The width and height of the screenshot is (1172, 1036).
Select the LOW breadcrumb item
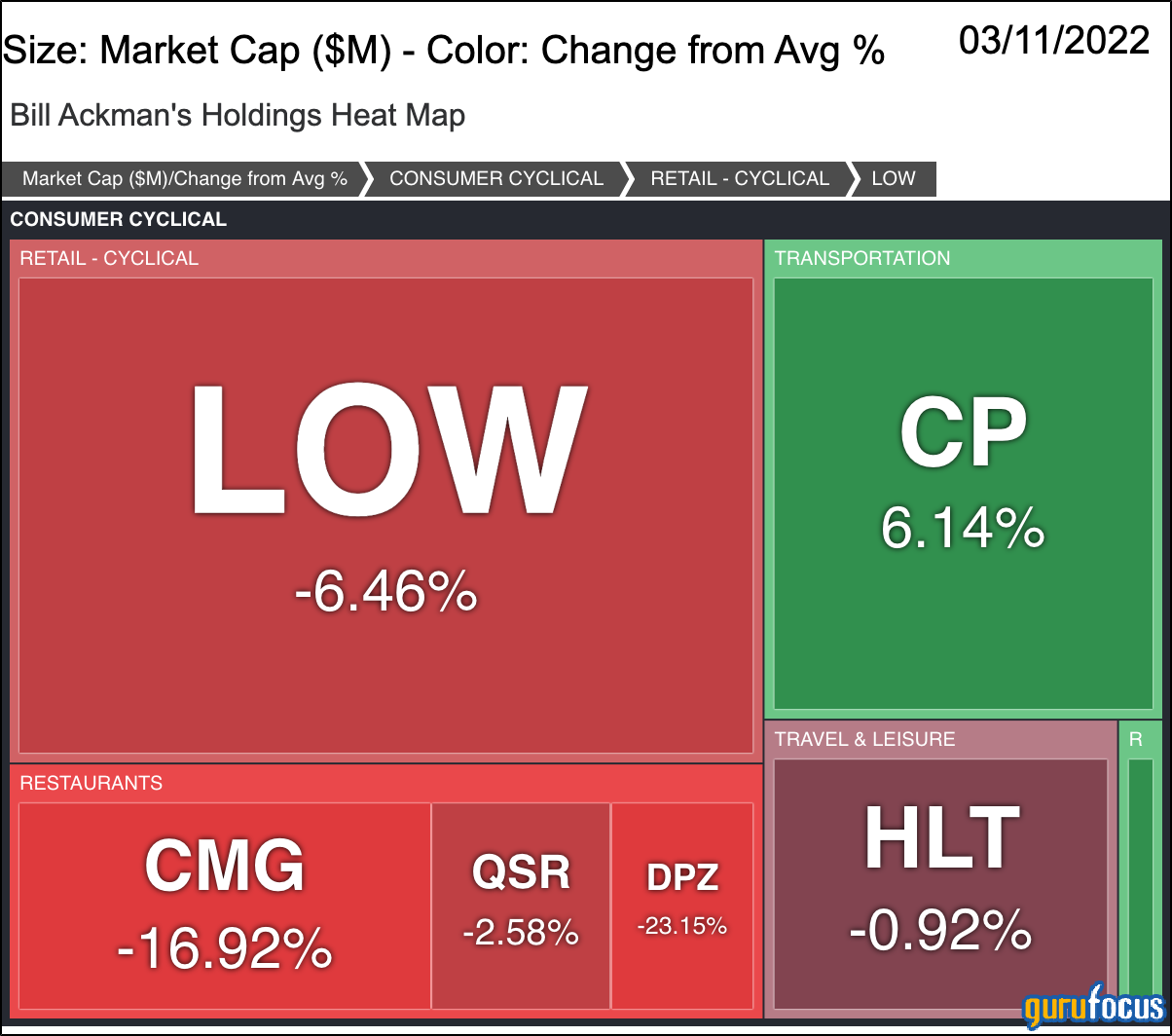coord(894,179)
